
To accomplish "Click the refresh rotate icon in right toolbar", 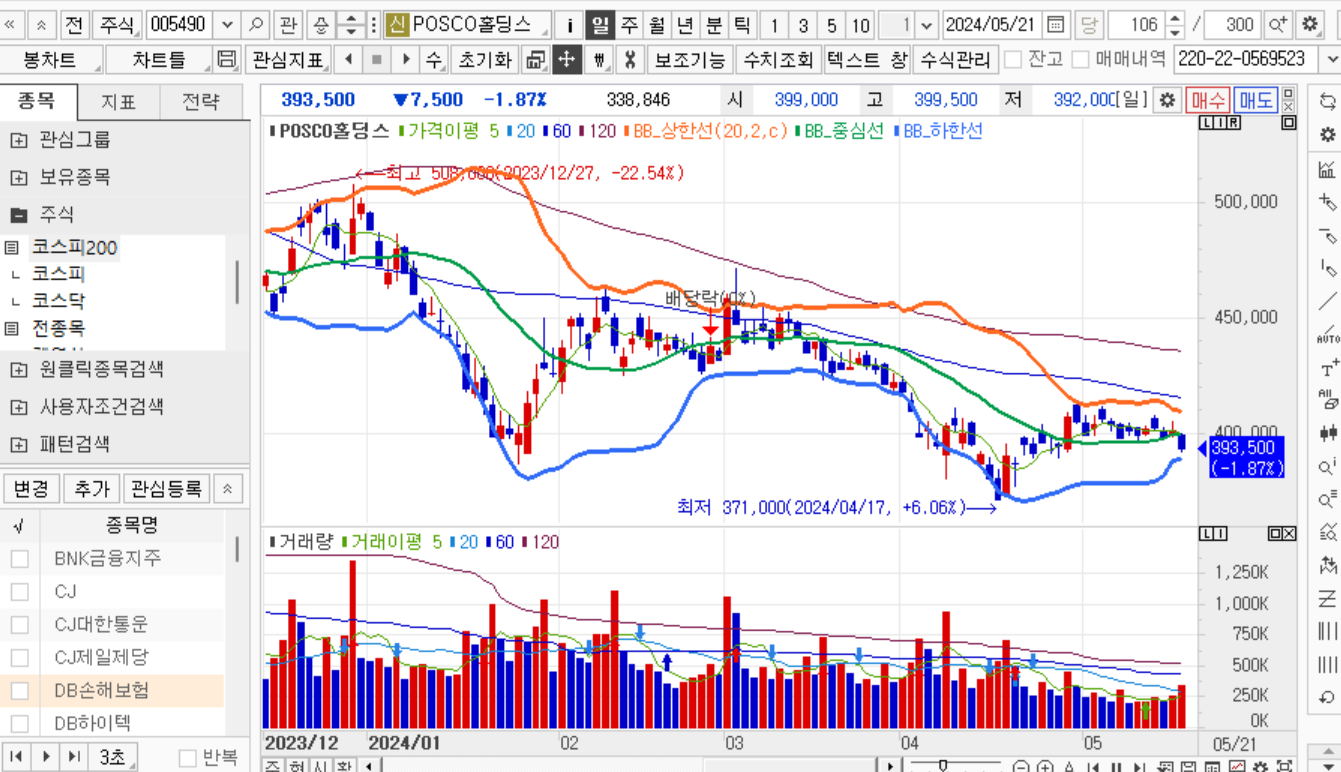I will tap(1328, 101).
